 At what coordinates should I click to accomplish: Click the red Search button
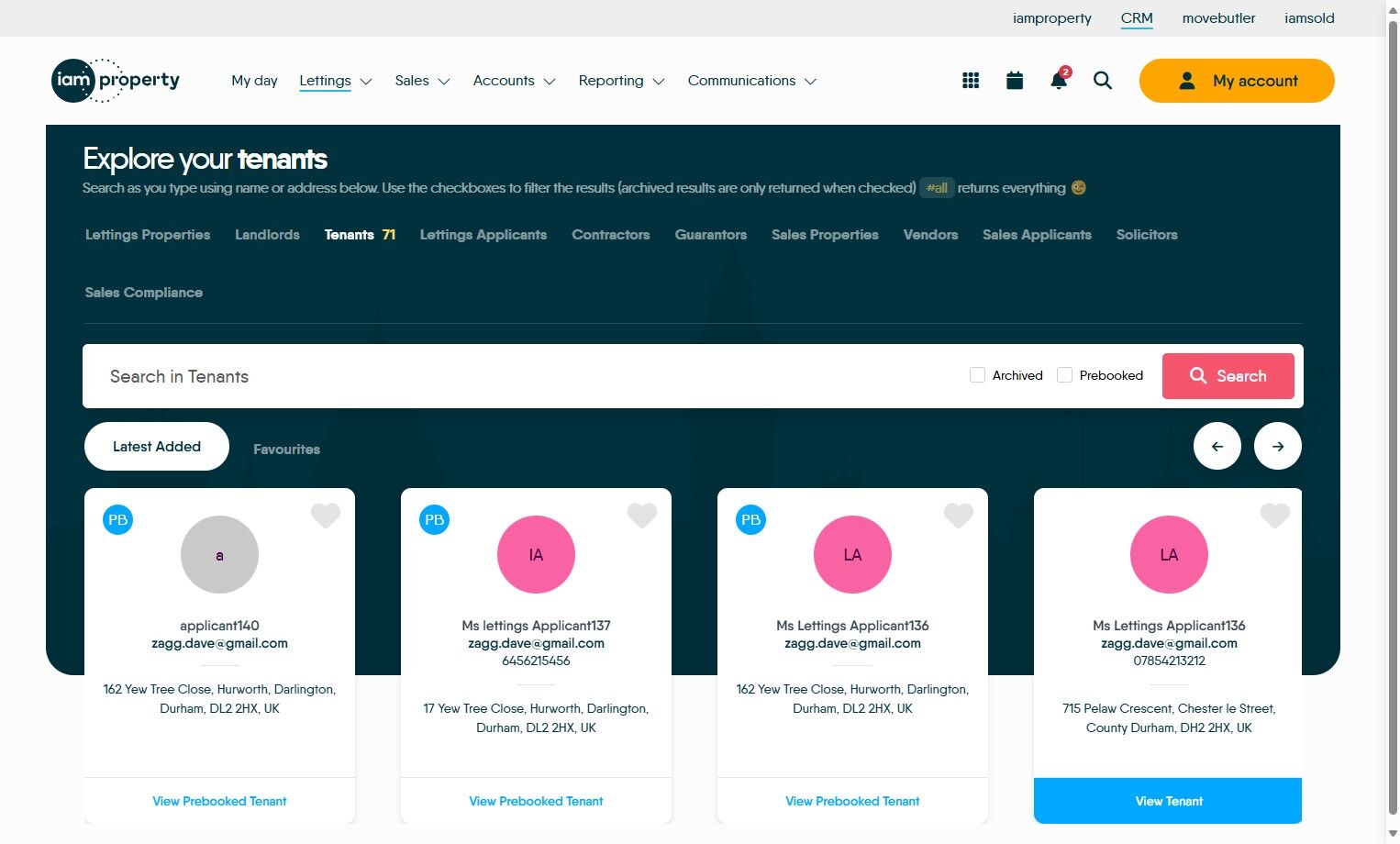coord(1228,376)
